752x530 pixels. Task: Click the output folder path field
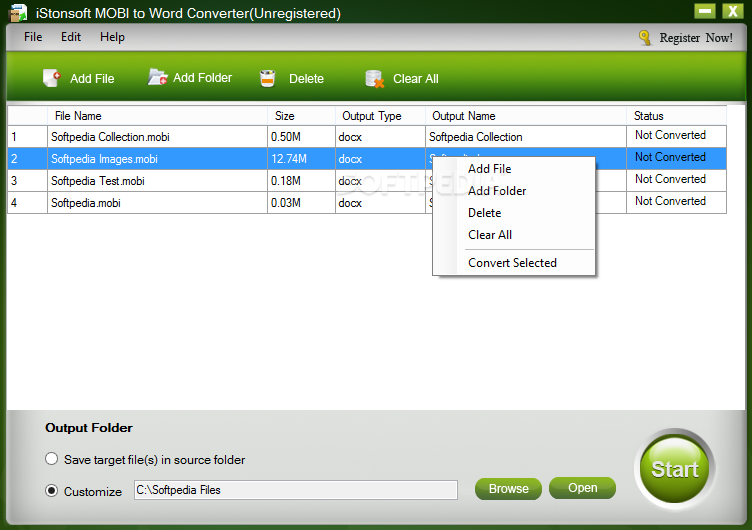(295, 490)
